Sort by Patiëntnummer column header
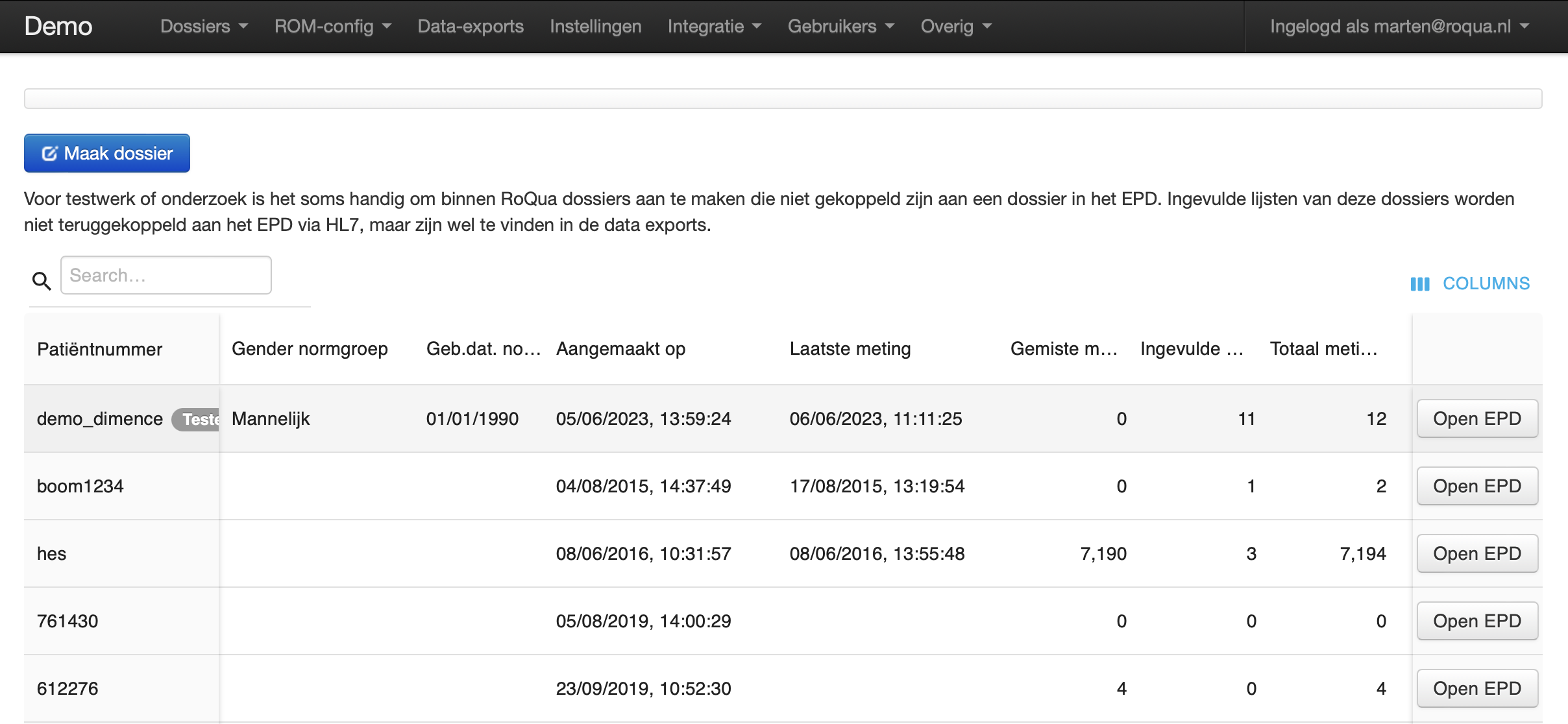The height and width of the screenshot is (724, 1568). tap(99, 349)
